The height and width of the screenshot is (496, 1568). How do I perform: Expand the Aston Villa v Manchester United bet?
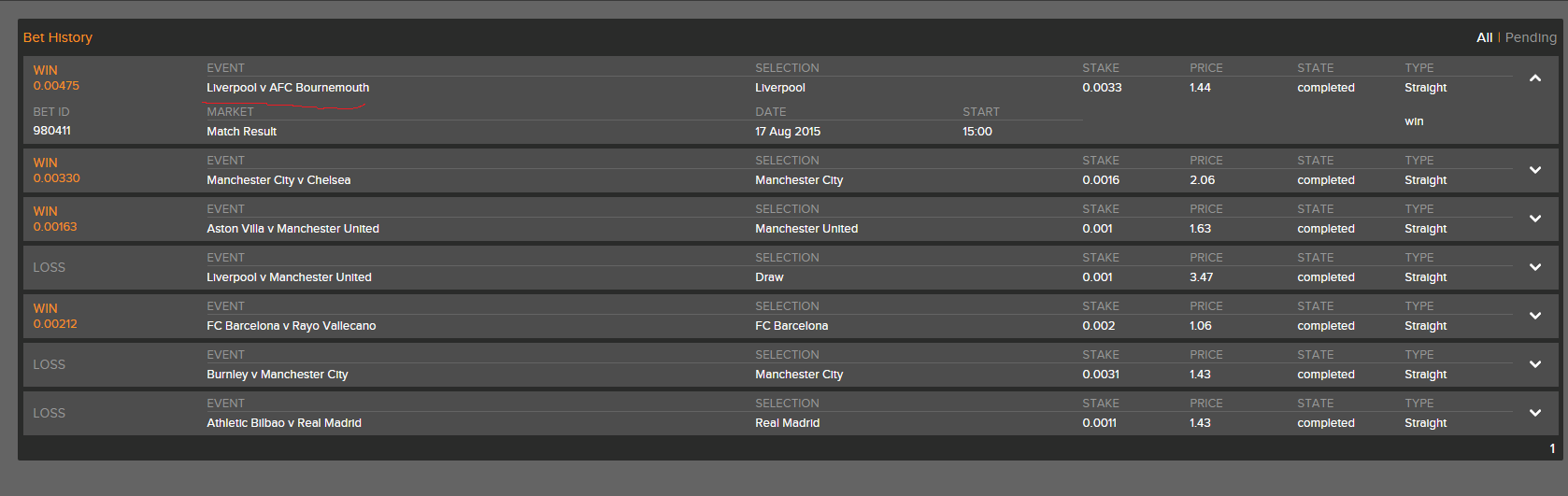click(x=1534, y=219)
